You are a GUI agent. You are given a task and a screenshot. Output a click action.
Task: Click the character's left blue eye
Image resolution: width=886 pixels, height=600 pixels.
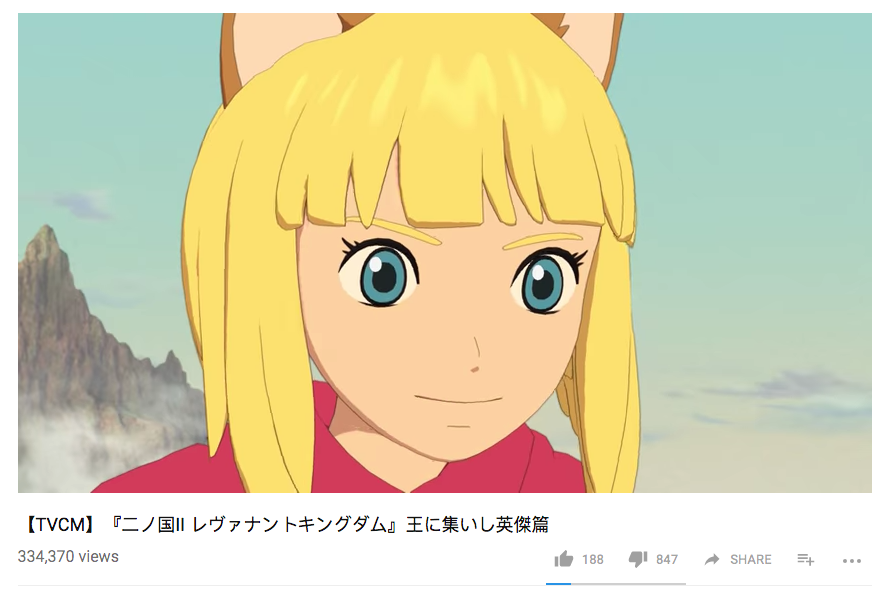click(380, 275)
